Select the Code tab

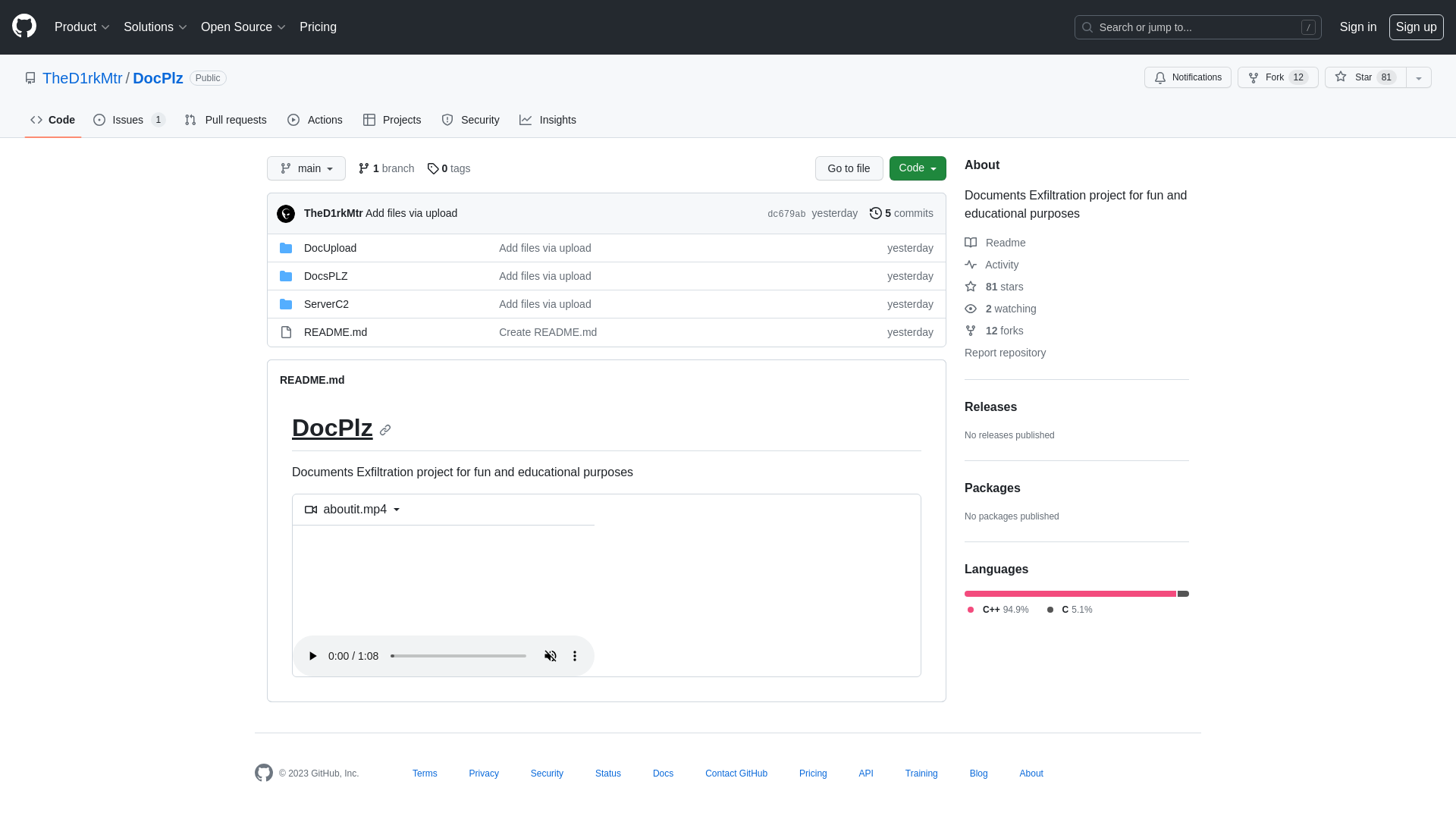pyautogui.click(x=53, y=120)
